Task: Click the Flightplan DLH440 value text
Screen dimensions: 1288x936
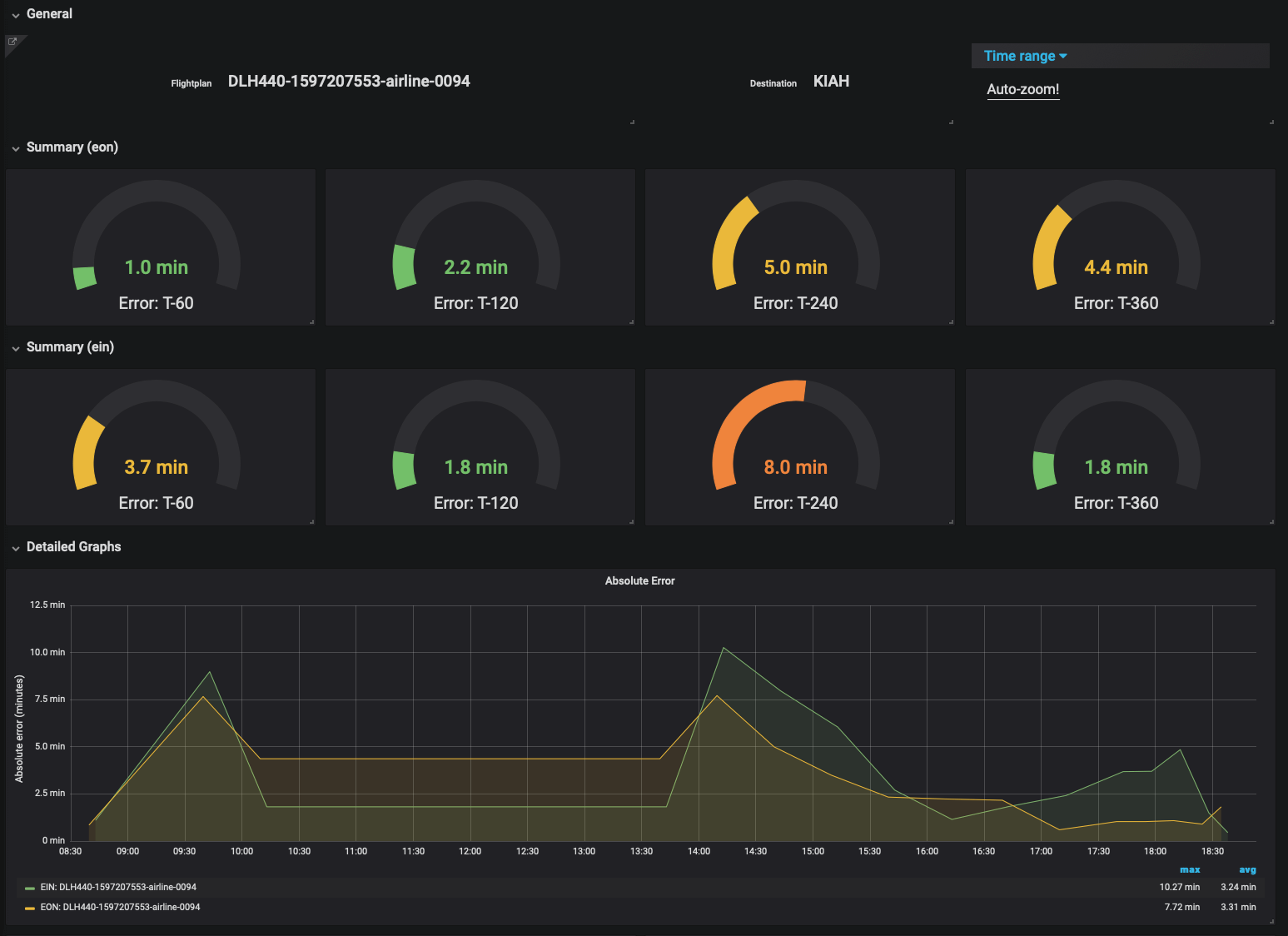Action: (348, 81)
